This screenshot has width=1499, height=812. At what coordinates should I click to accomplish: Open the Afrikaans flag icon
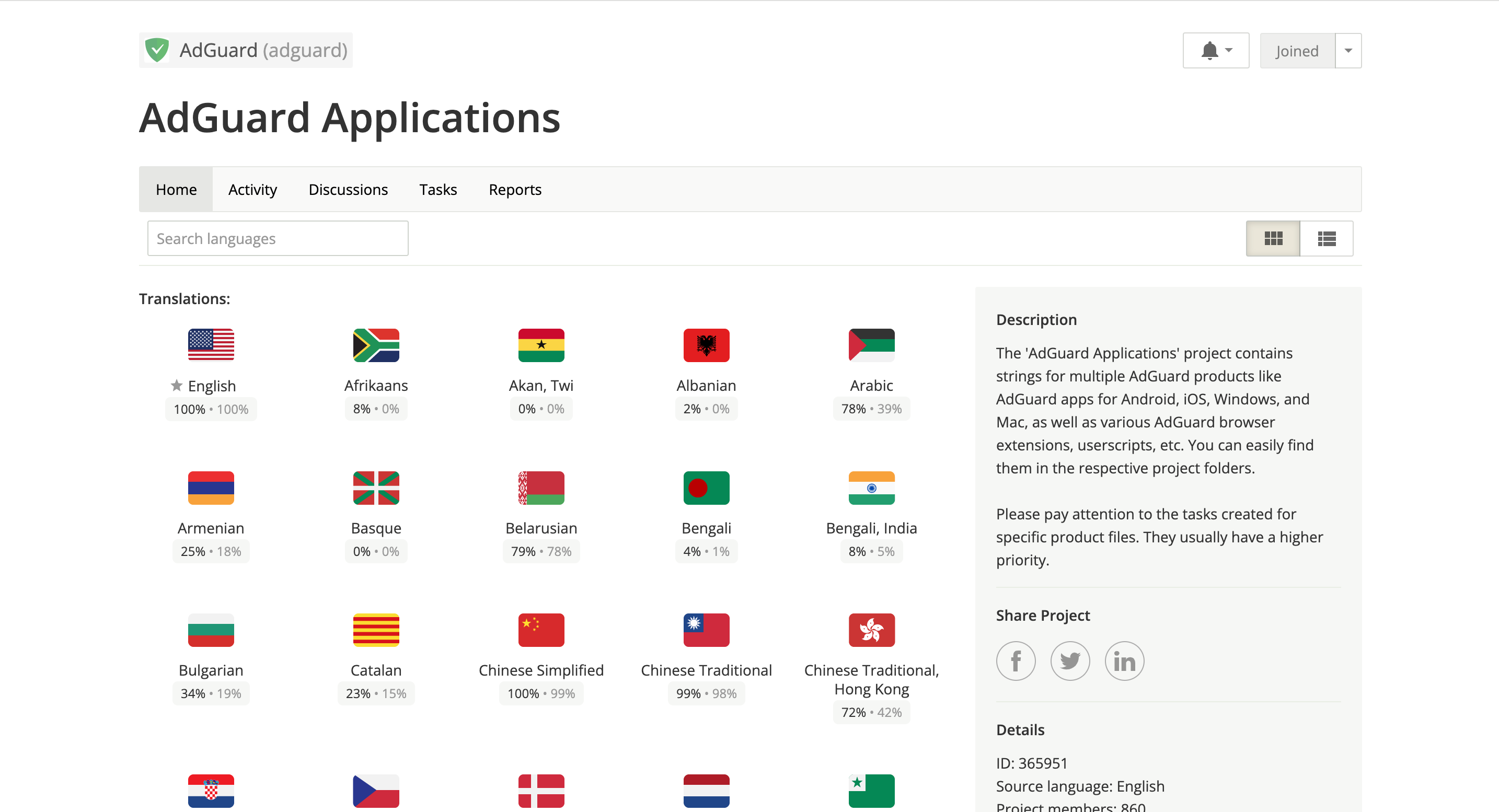click(x=376, y=345)
